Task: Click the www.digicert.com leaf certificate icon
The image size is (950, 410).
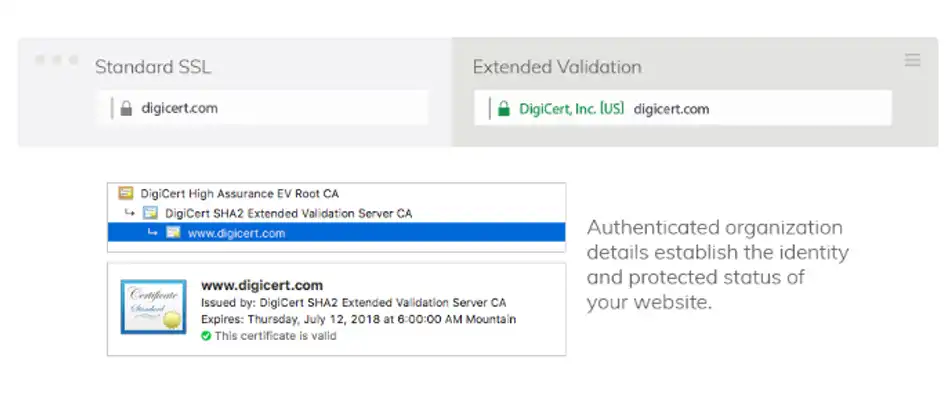Action: pyautogui.click(x=173, y=233)
